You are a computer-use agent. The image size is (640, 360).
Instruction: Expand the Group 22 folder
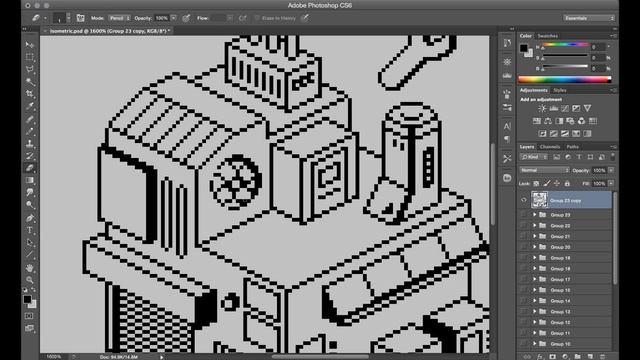(x=534, y=225)
